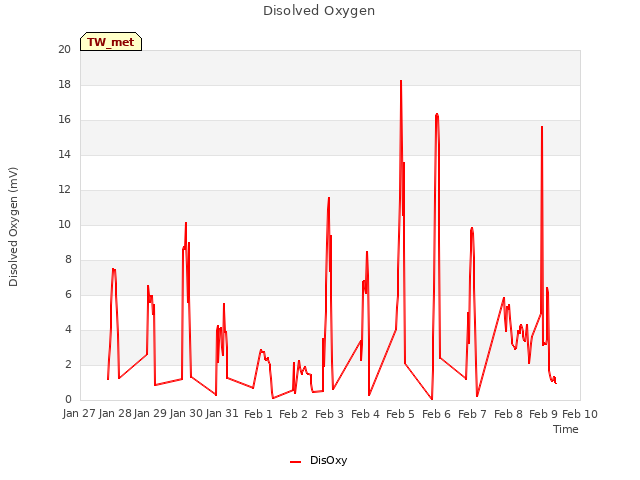Screen dimensions: 640x480
Task: Select the chart title 'Disolved Oxygen'
Action: (x=319, y=11)
